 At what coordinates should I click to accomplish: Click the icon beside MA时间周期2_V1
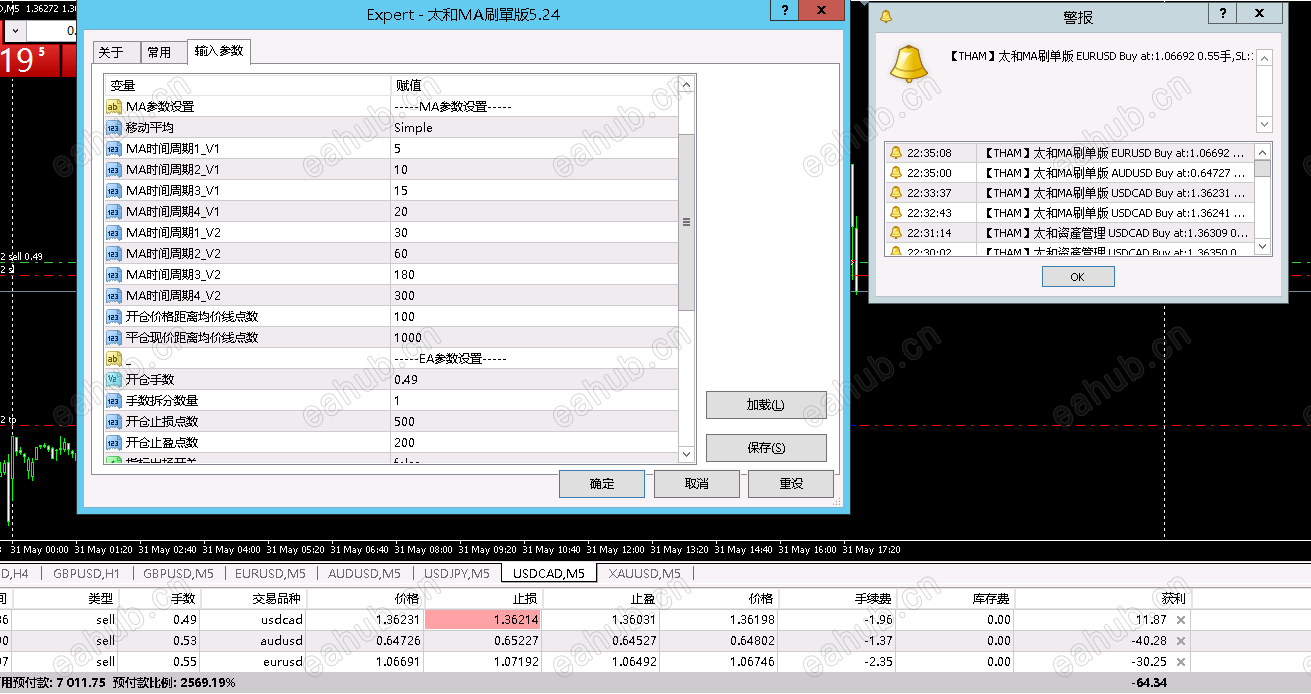114,170
